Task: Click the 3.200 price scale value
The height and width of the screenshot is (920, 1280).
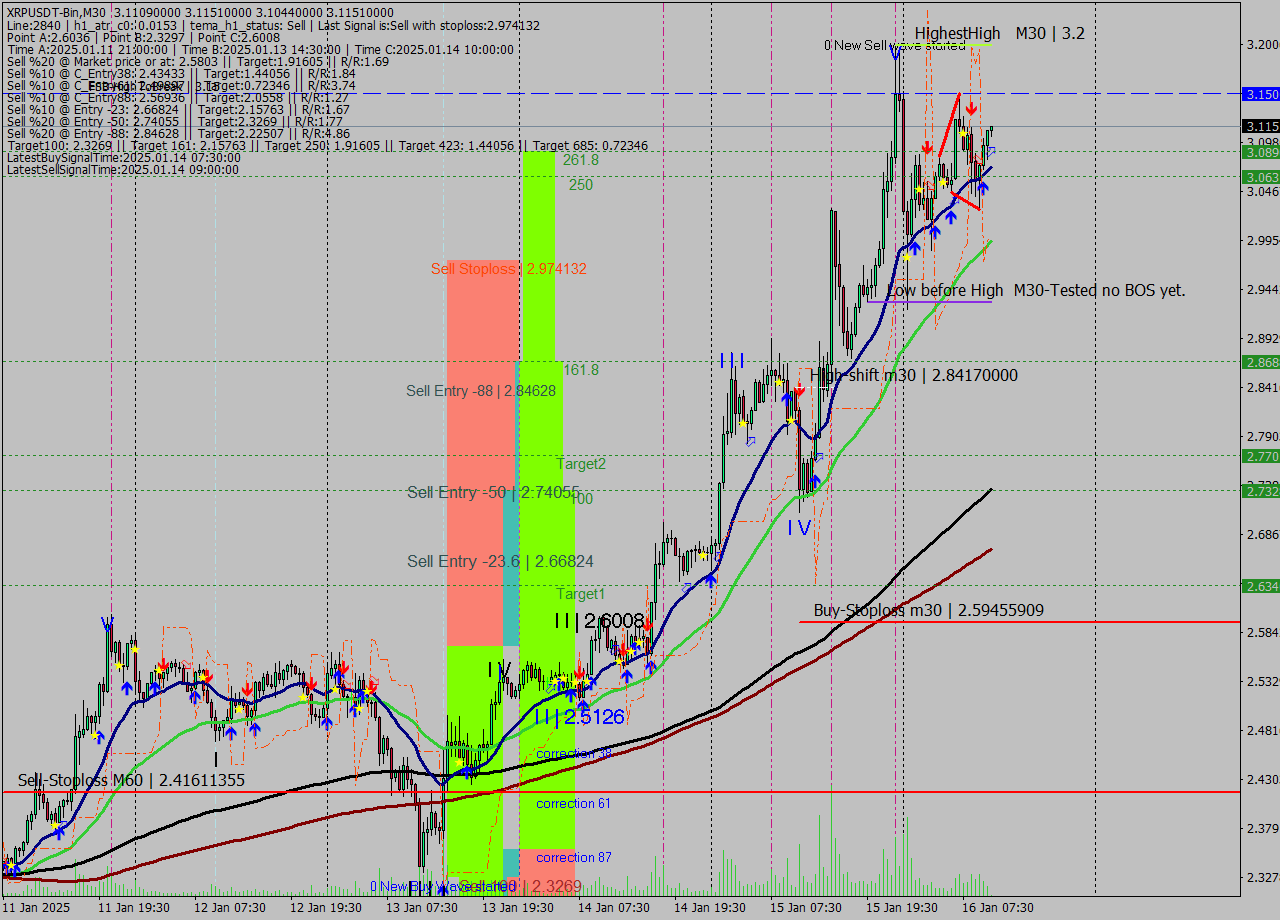Action: tap(1263, 45)
